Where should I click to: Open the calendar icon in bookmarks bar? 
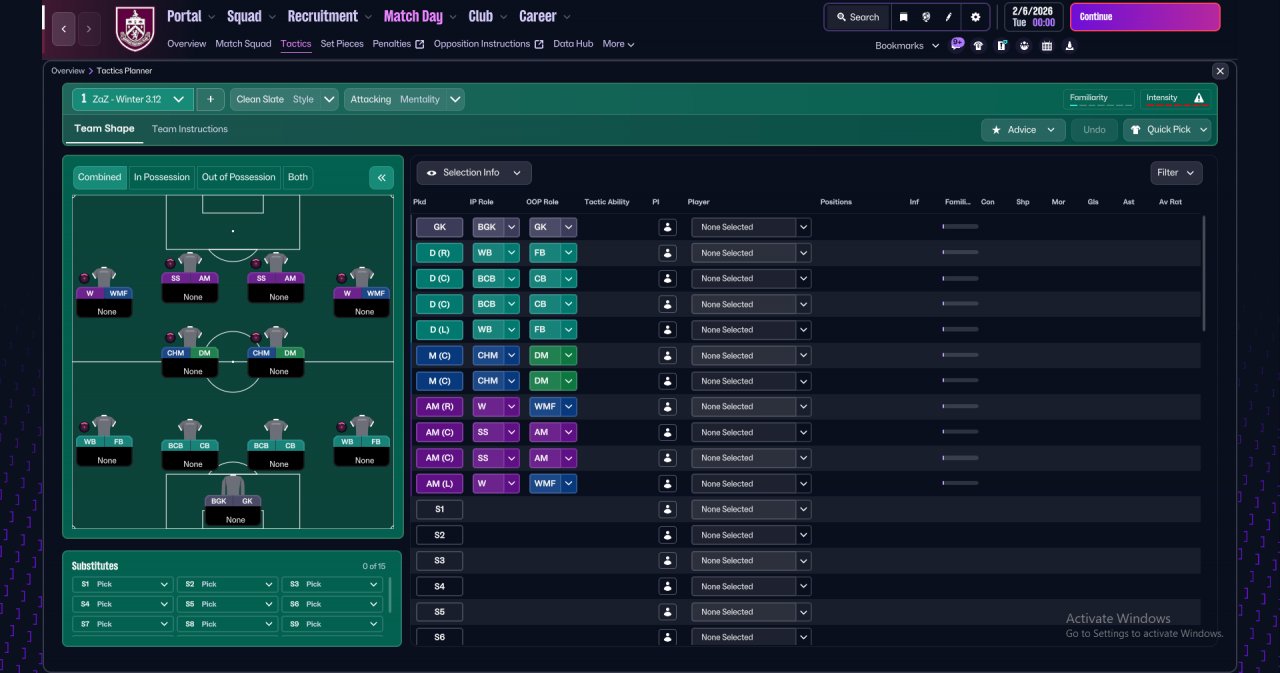click(1047, 45)
